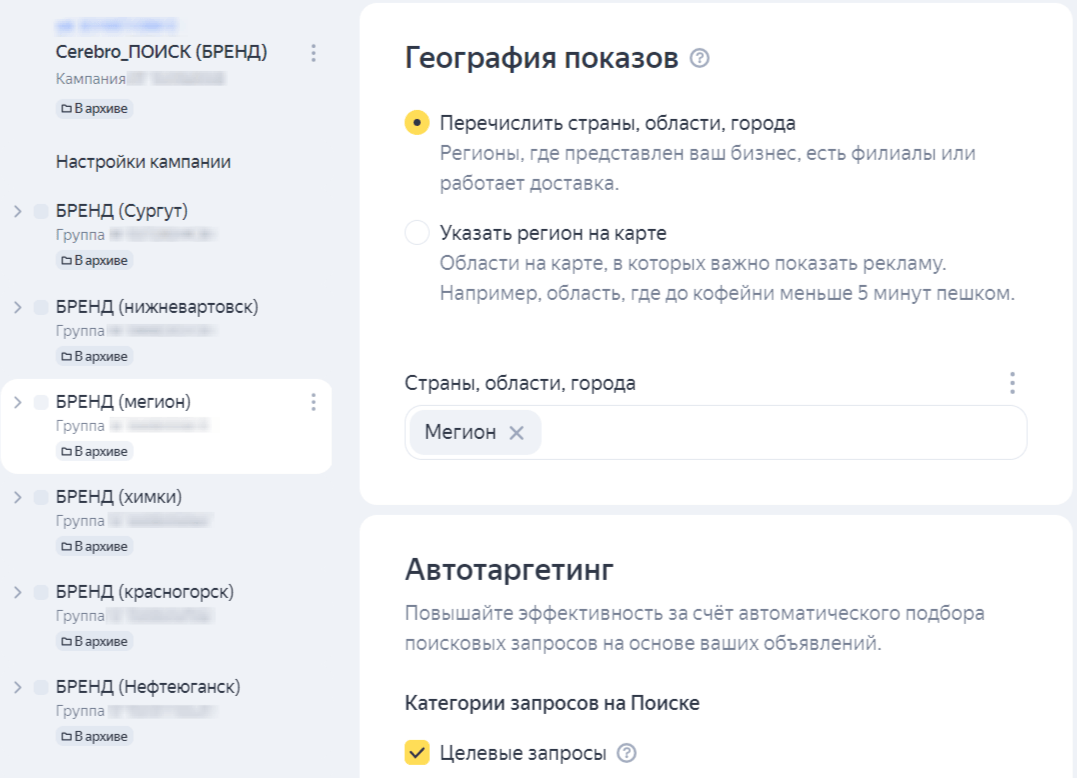The height and width of the screenshot is (778, 1077).
Task: Select 'Перечислить страны, области, города' radio option
Action: 417,123
